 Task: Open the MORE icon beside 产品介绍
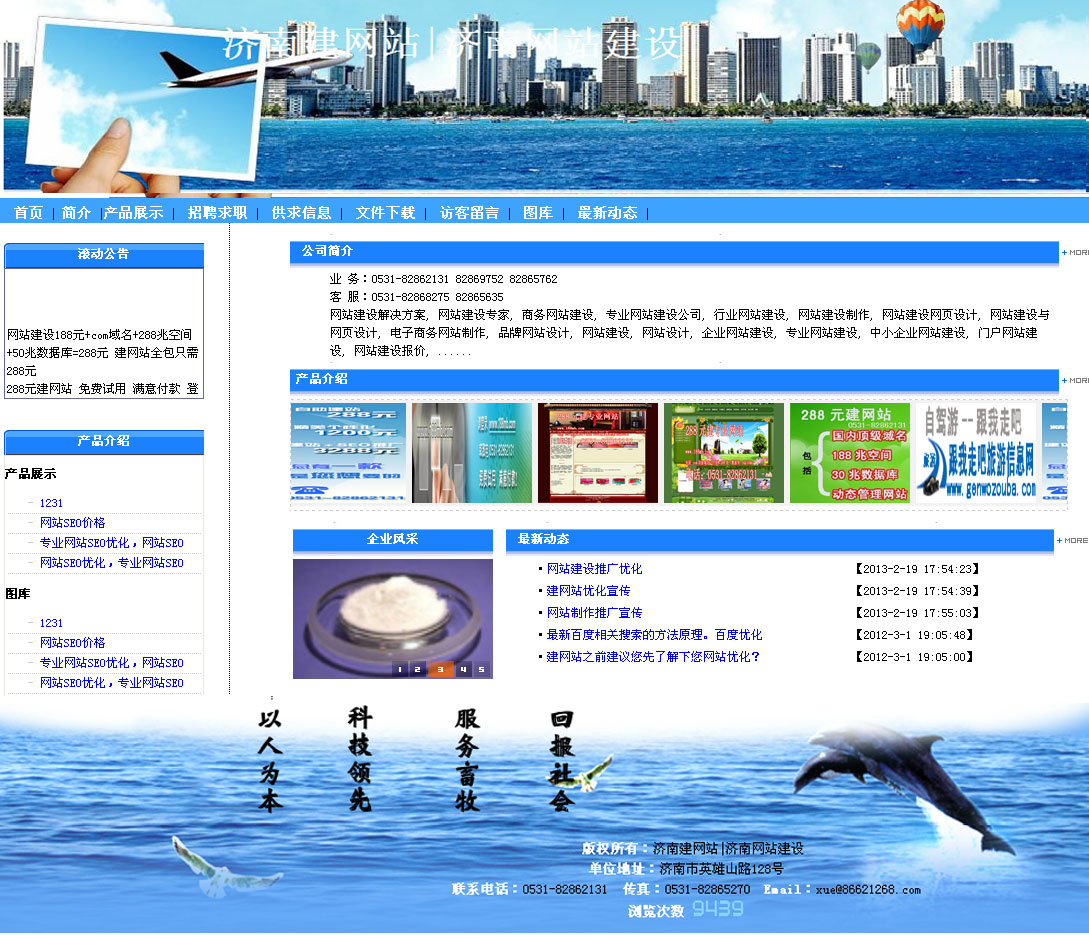(x=1075, y=381)
